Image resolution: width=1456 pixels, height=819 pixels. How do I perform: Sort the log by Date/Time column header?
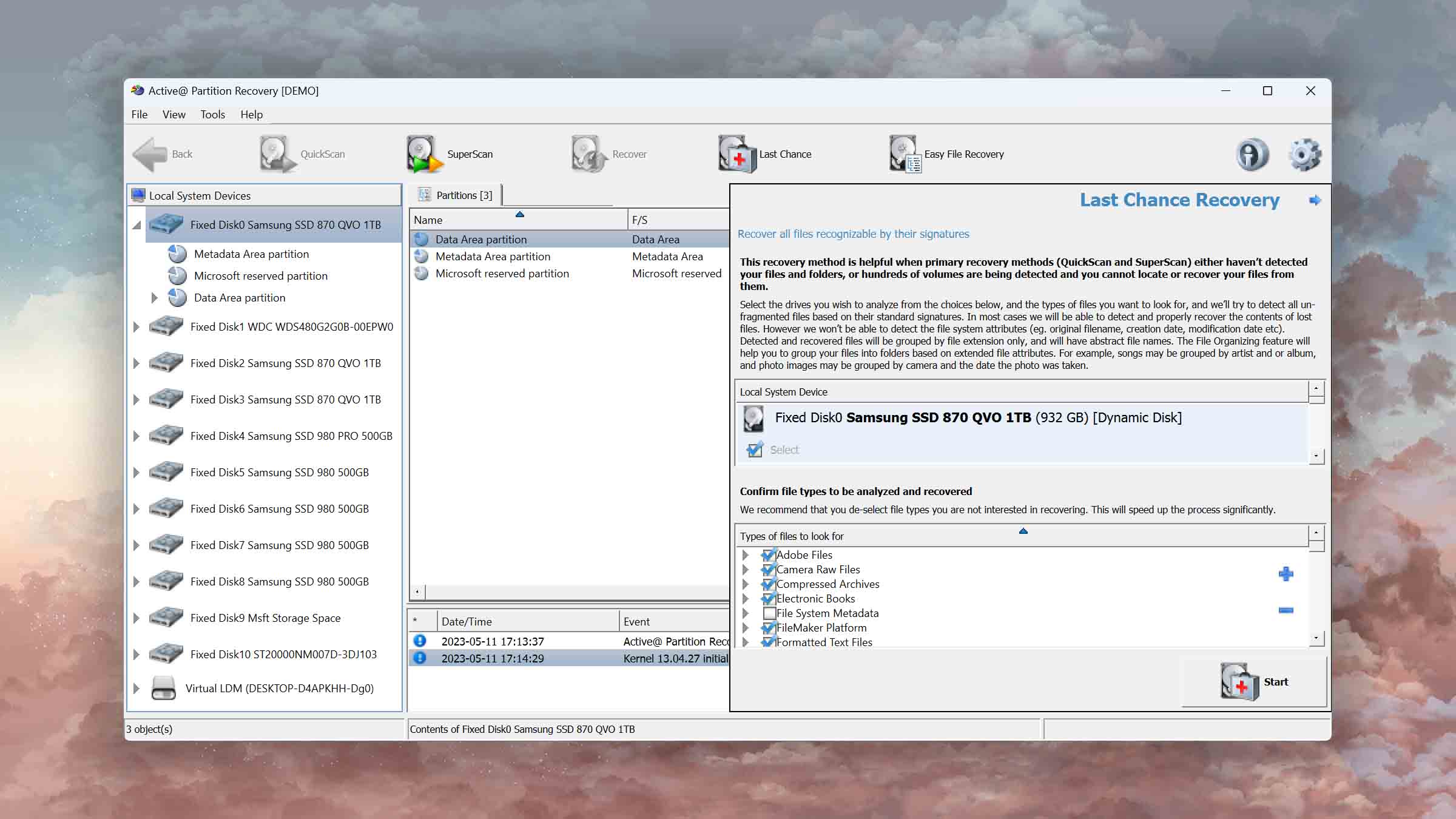click(528, 621)
